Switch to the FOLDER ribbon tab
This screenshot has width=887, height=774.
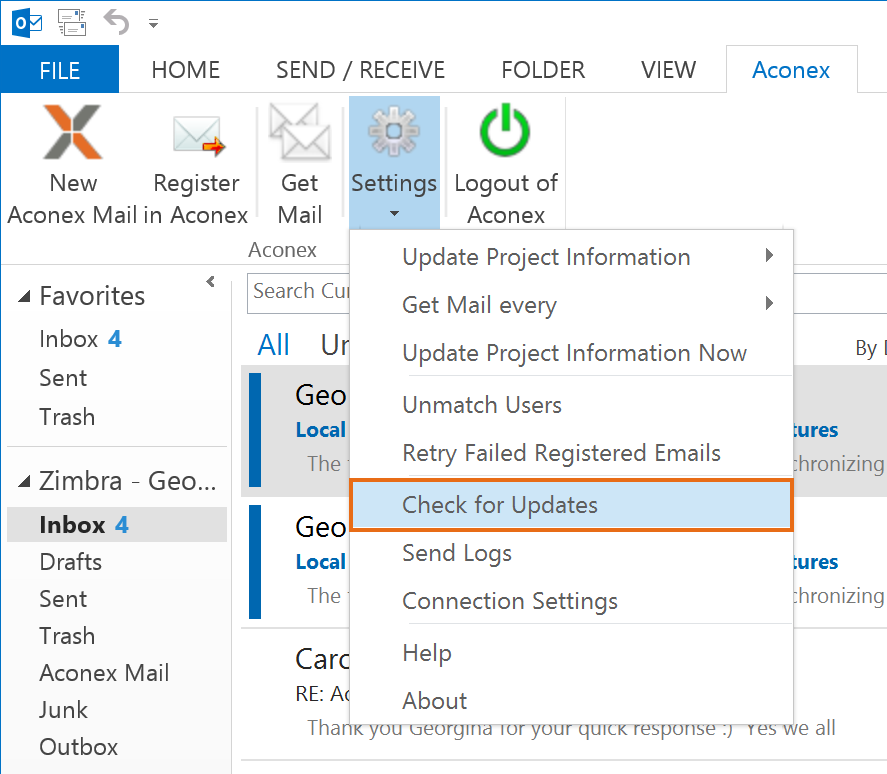tap(543, 70)
